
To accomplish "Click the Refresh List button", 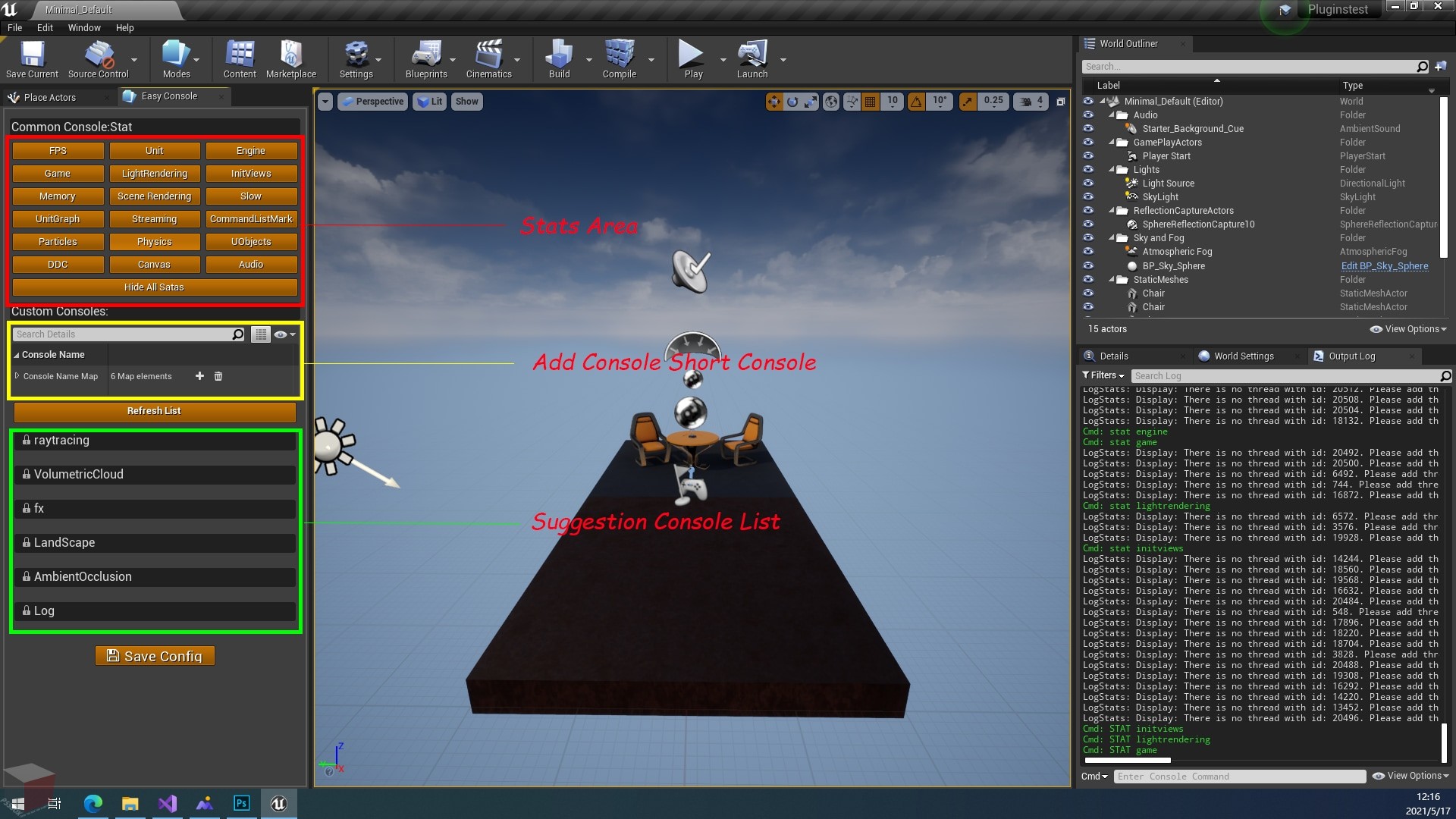I will point(154,411).
